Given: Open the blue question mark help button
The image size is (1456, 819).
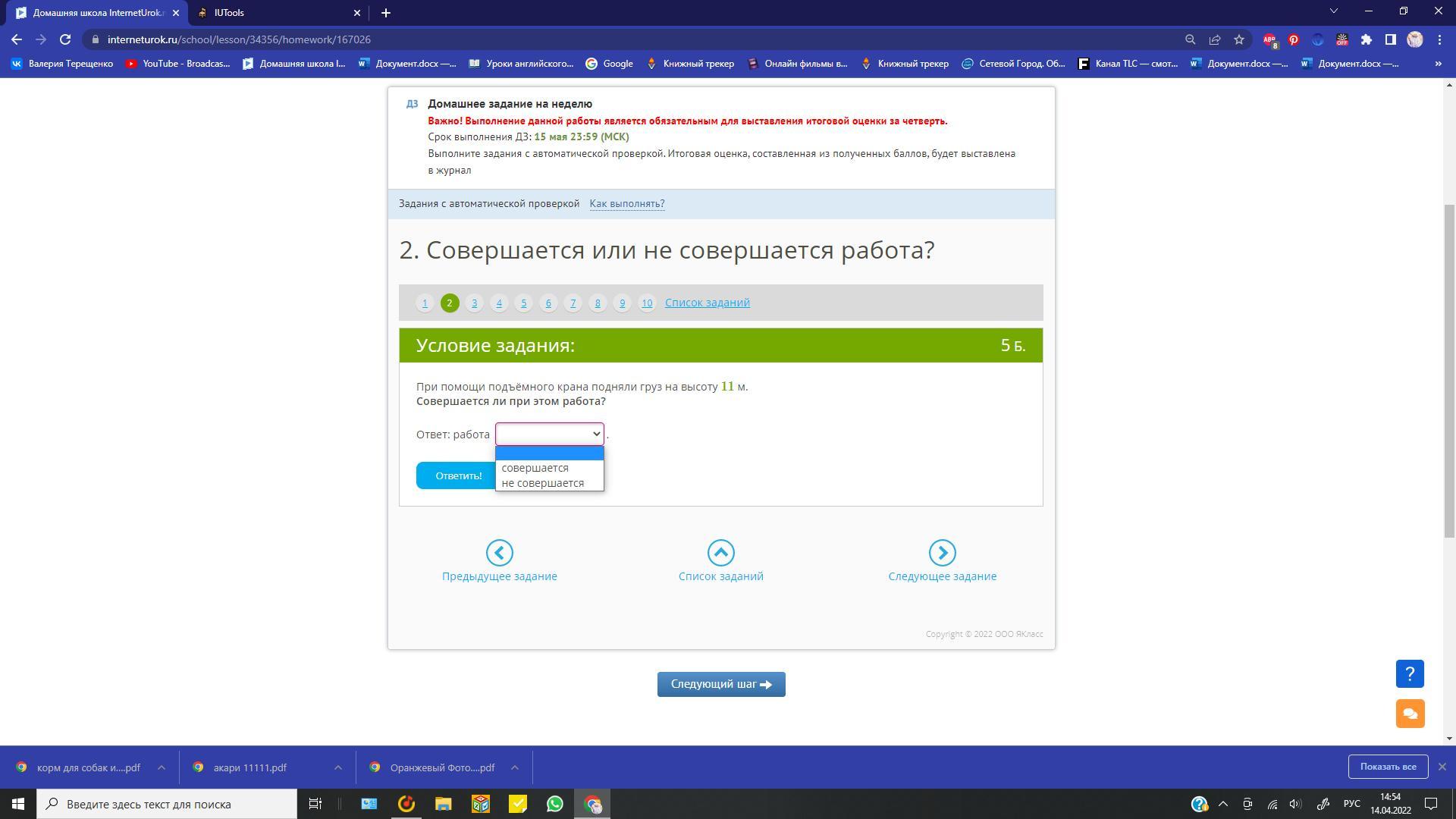Looking at the screenshot, I should coord(1410,673).
